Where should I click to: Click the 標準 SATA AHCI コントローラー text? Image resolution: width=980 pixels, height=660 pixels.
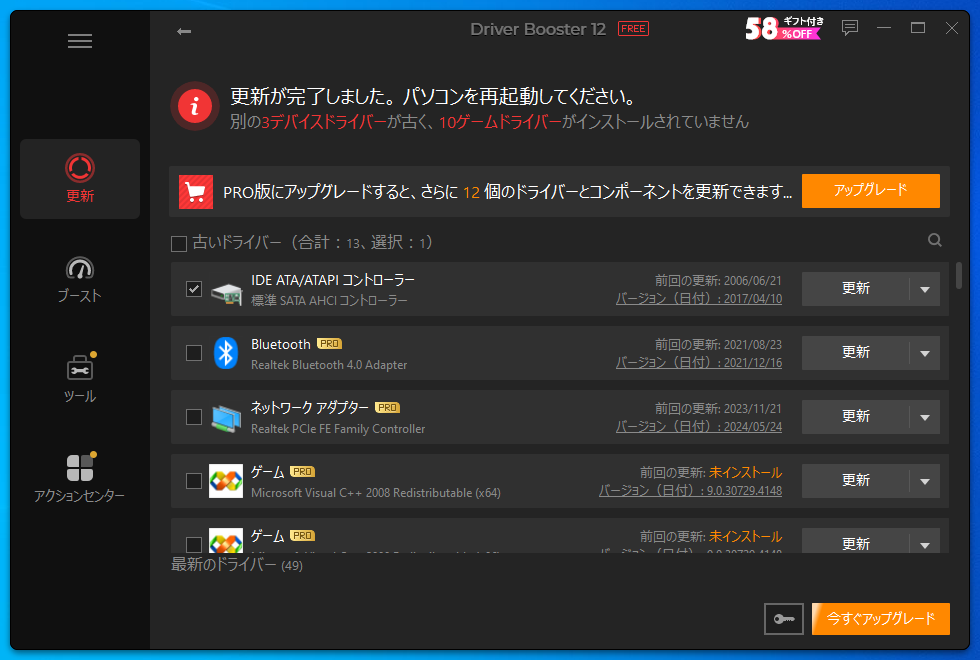click(x=329, y=301)
